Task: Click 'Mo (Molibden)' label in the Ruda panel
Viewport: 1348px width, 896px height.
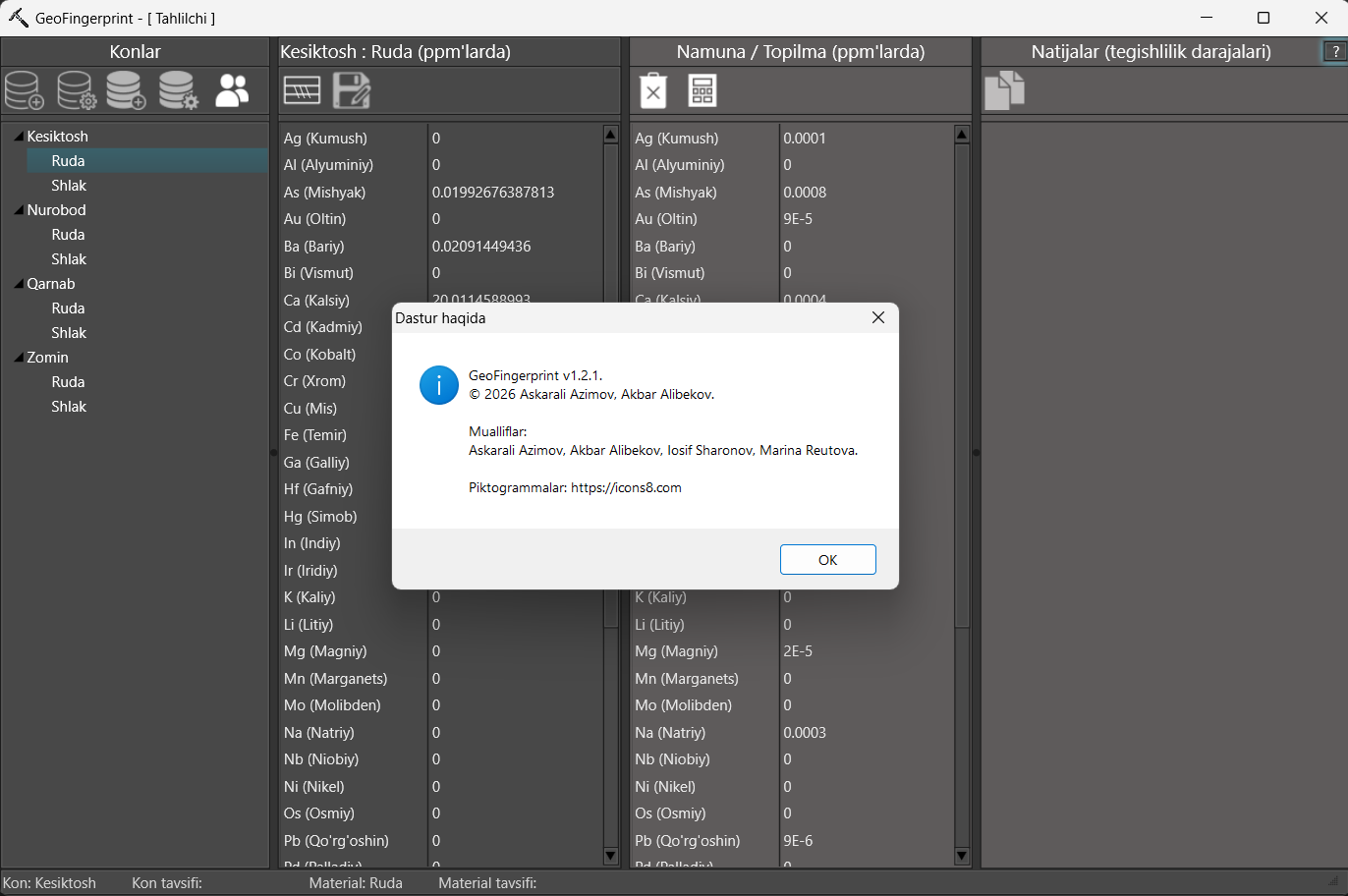Action: [x=332, y=705]
